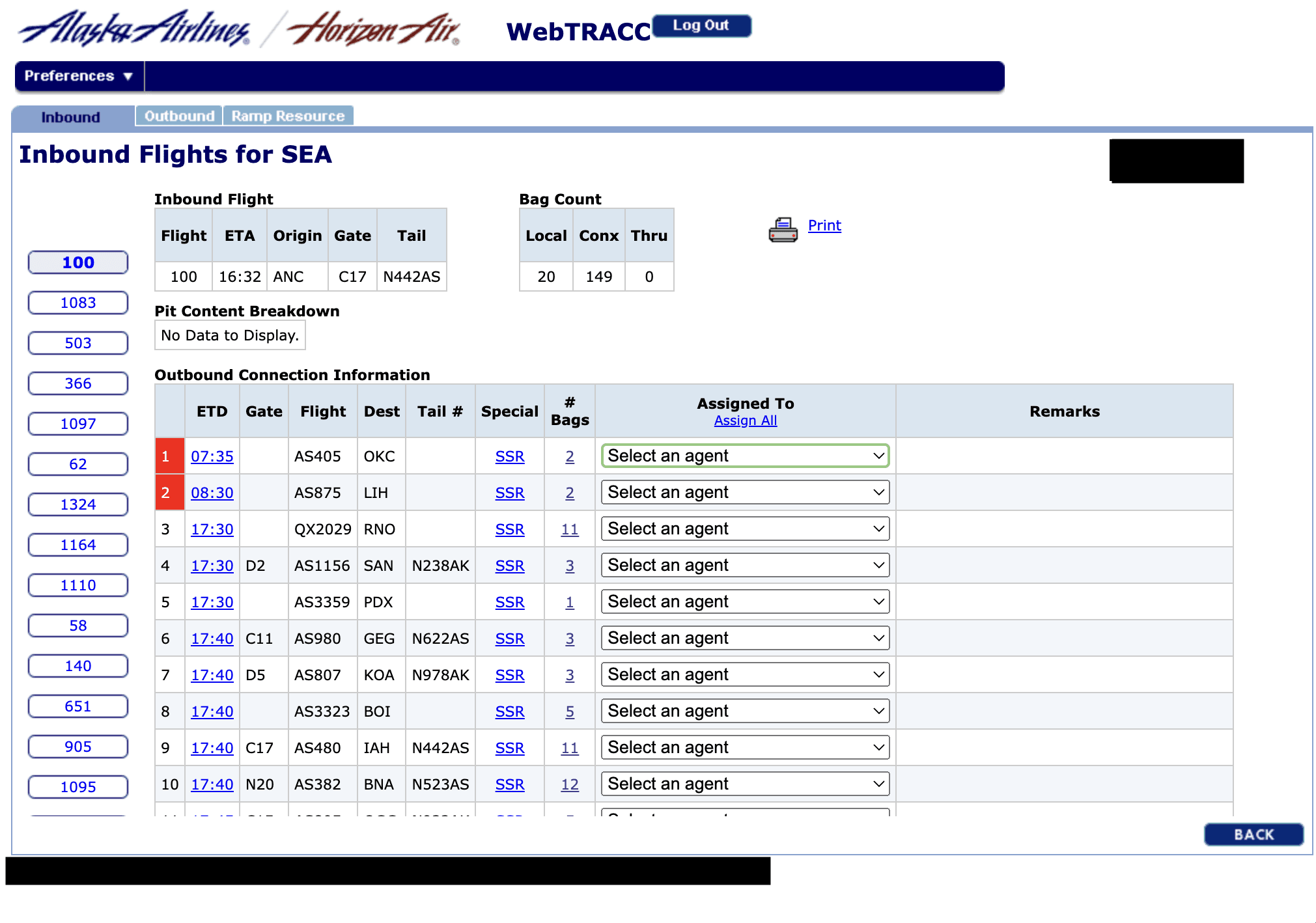This screenshot has width=1316, height=923.
Task: Open the Ramp Resource tab
Action: pyautogui.click(x=288, y=116)
